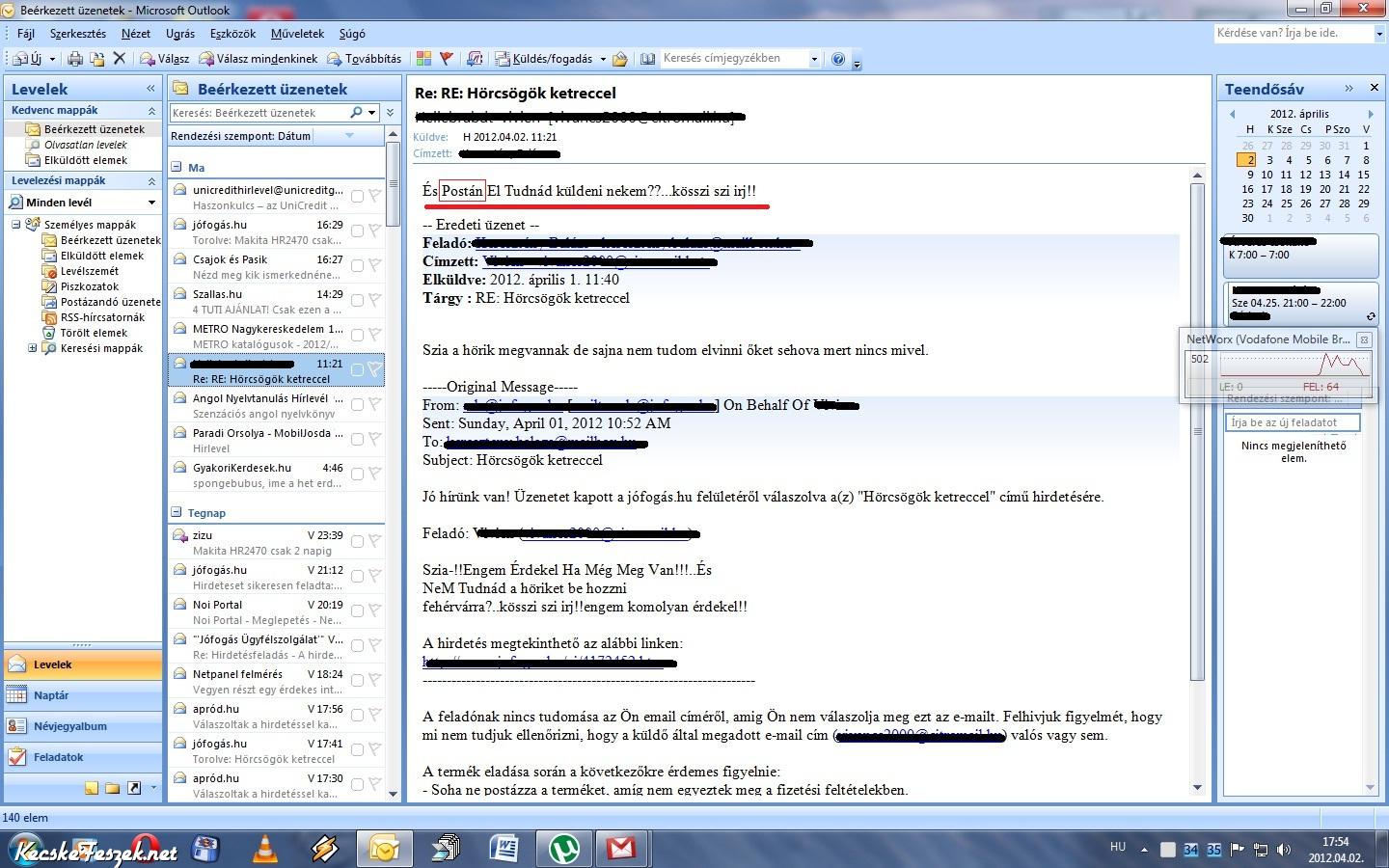The width and height of the screenshot is (1389, 868).
Task: Open the Műveletek menu
Action: [297, 34]
